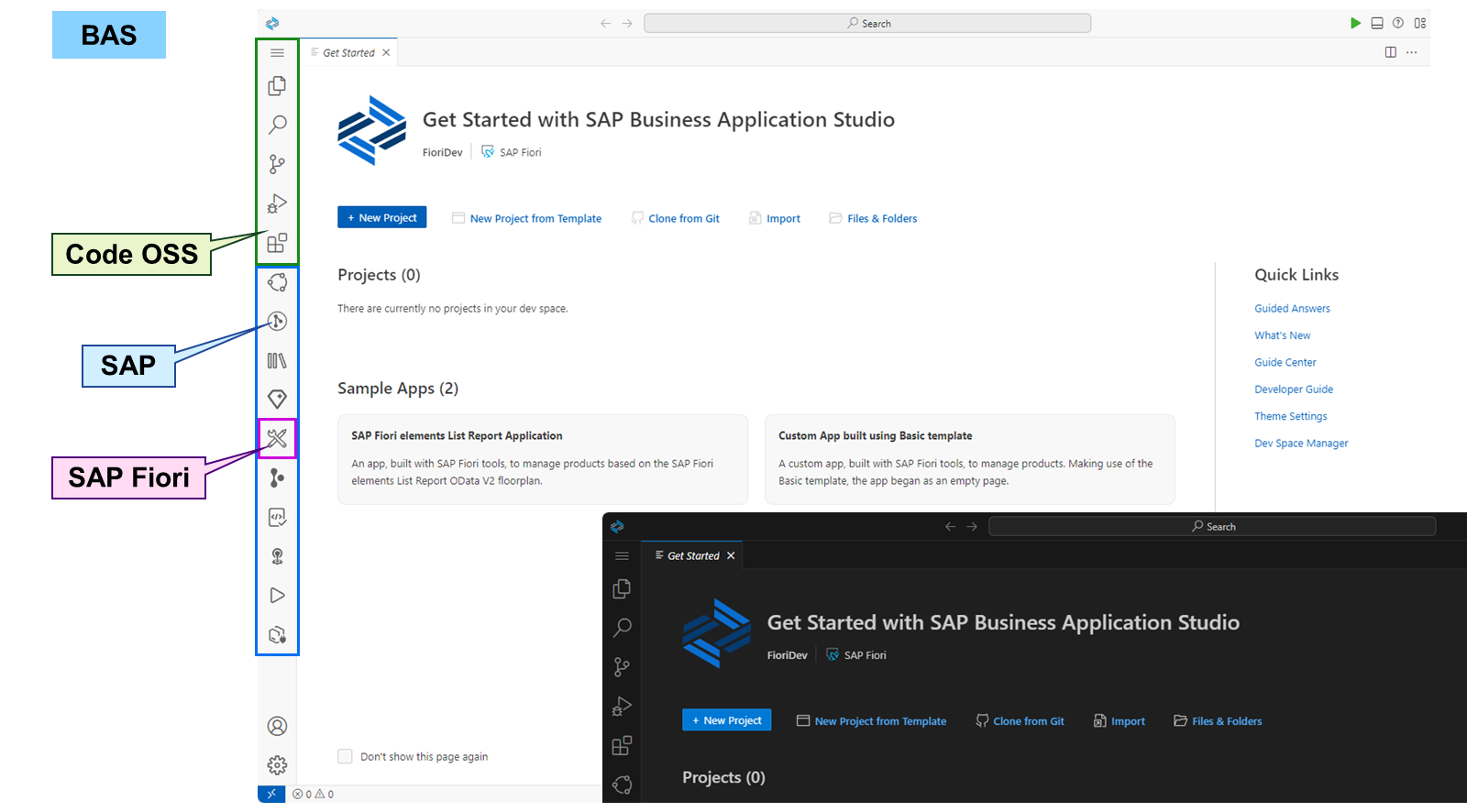The image size is (1467, 812).
Task: Click Clone from Git in light window
Action: pyautogui.click(x=676, y=218)
